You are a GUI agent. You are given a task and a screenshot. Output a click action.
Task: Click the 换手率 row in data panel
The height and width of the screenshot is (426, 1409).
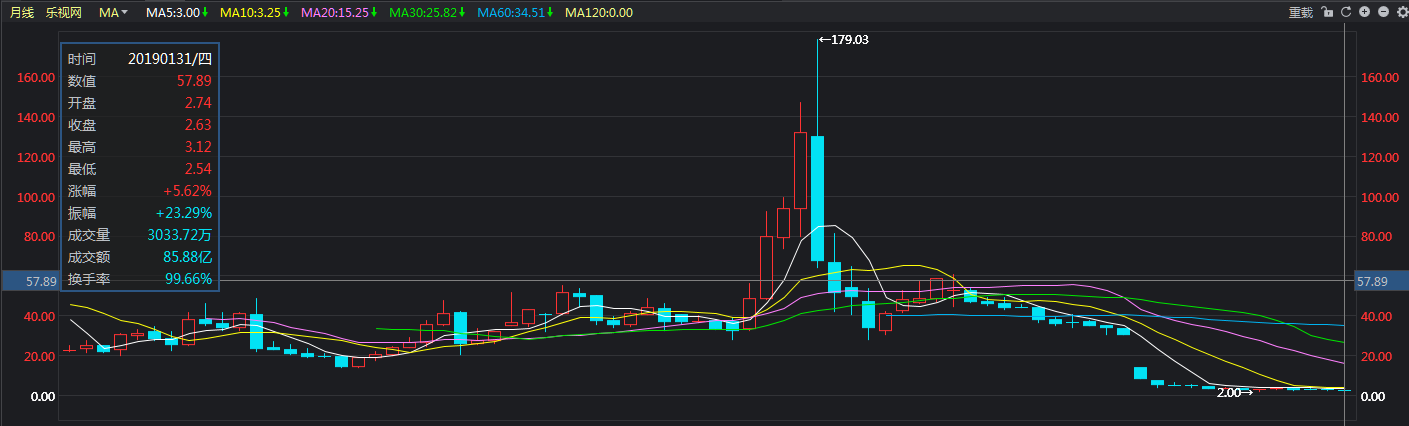140,278
